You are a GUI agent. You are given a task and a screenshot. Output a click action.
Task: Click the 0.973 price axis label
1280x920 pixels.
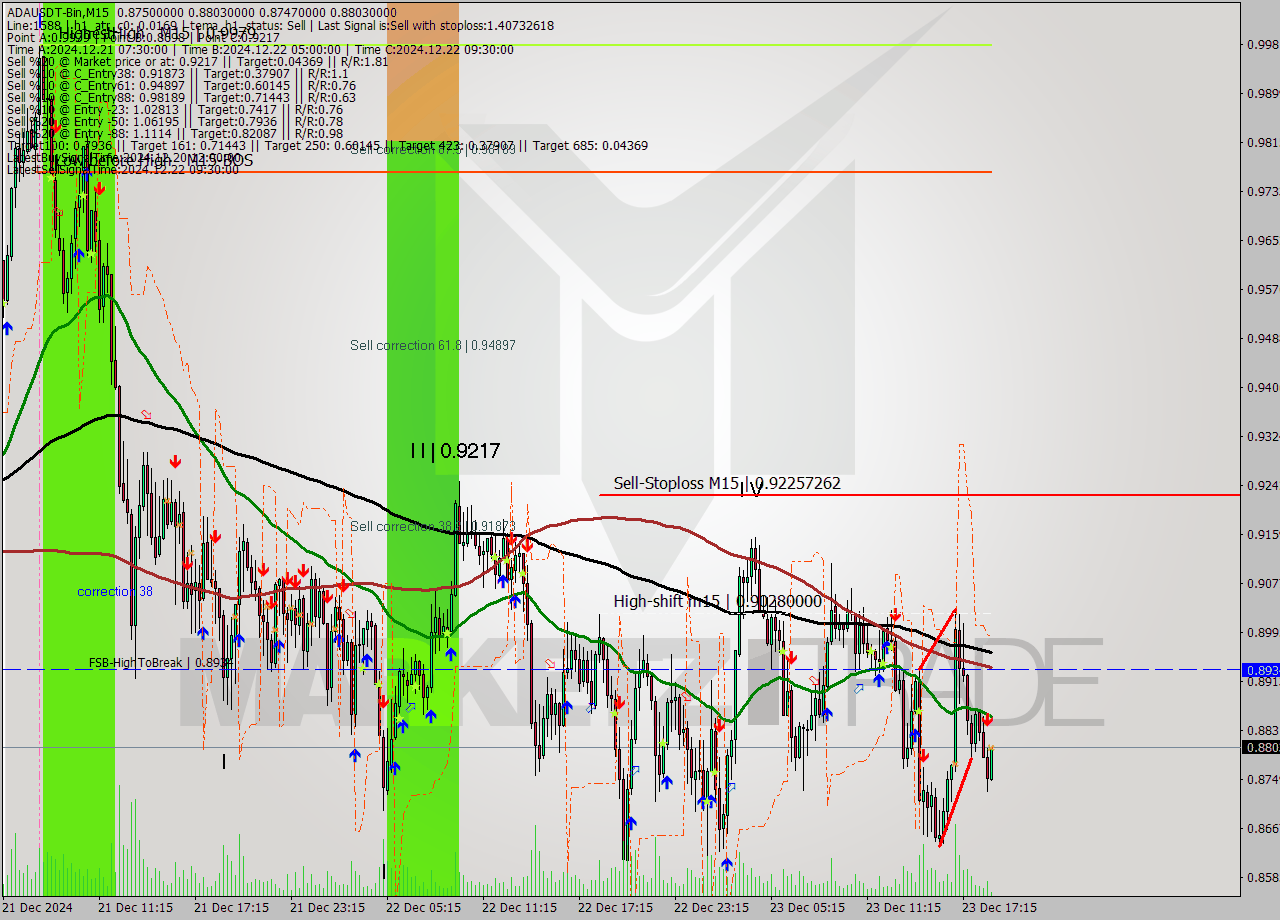pos(1262,191)
